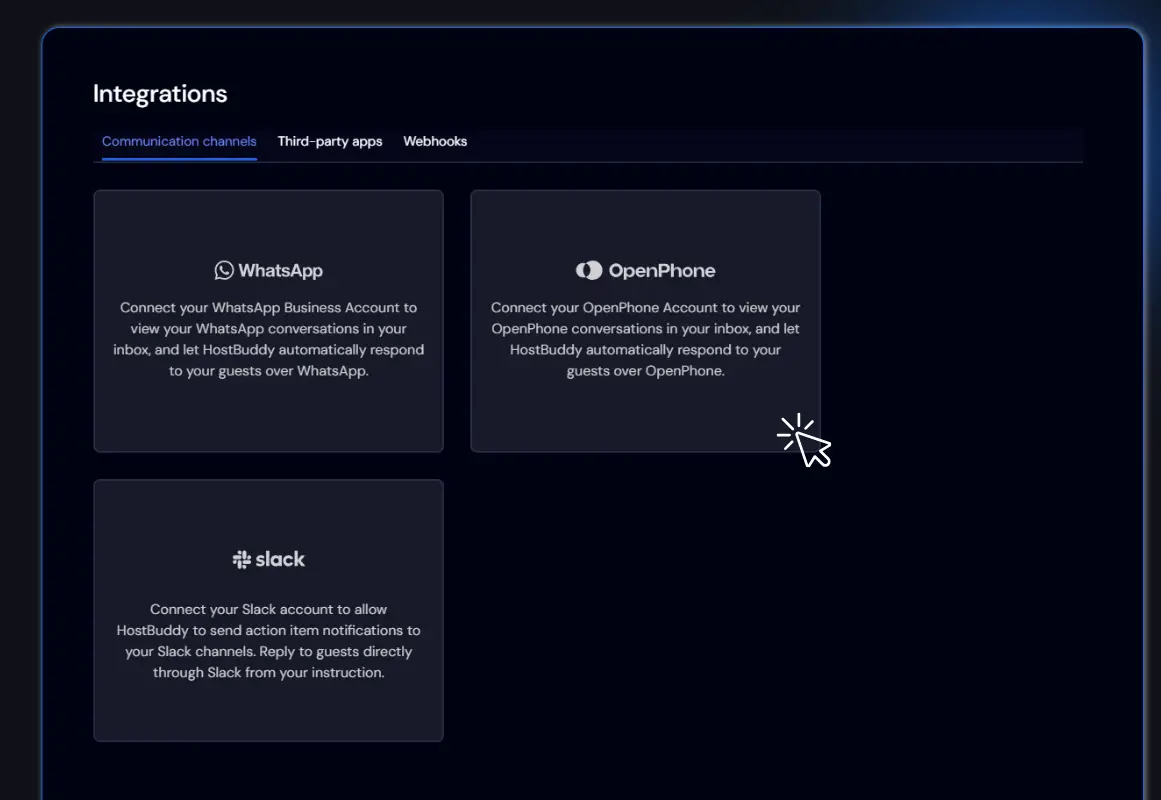This screenshot has height=800, width=1161.
Task: Click the OpenPhone logo icon
Action: [589, 270]
